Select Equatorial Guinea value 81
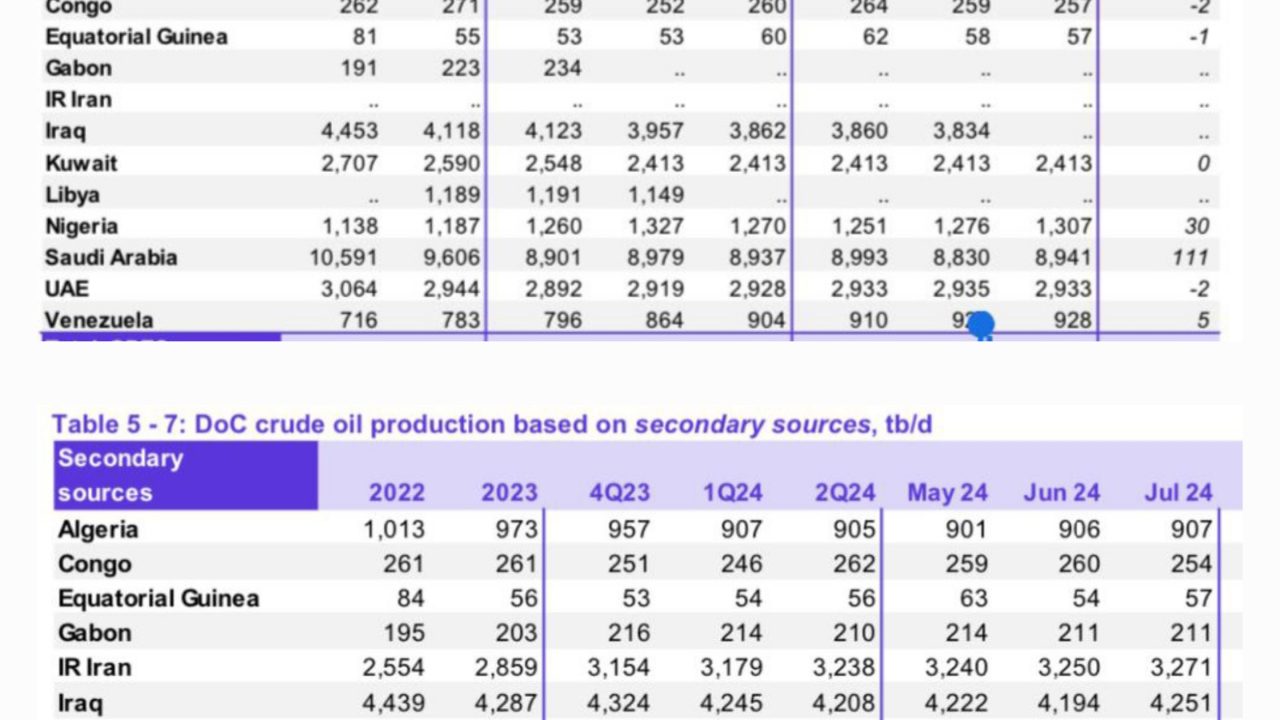This screenshot has height=720, width=1280. tap(365, 36)
